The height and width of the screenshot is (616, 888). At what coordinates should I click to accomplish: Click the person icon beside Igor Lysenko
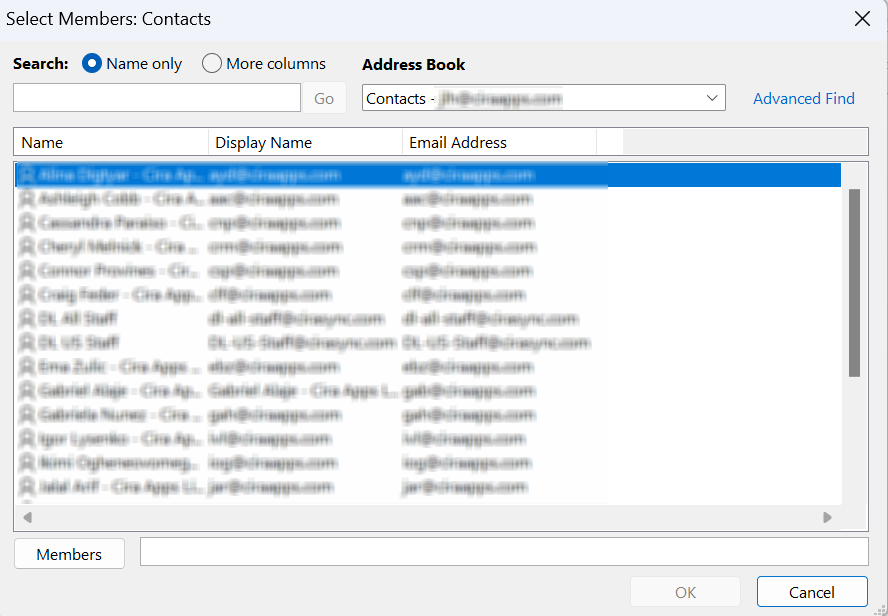pos(25,439)
